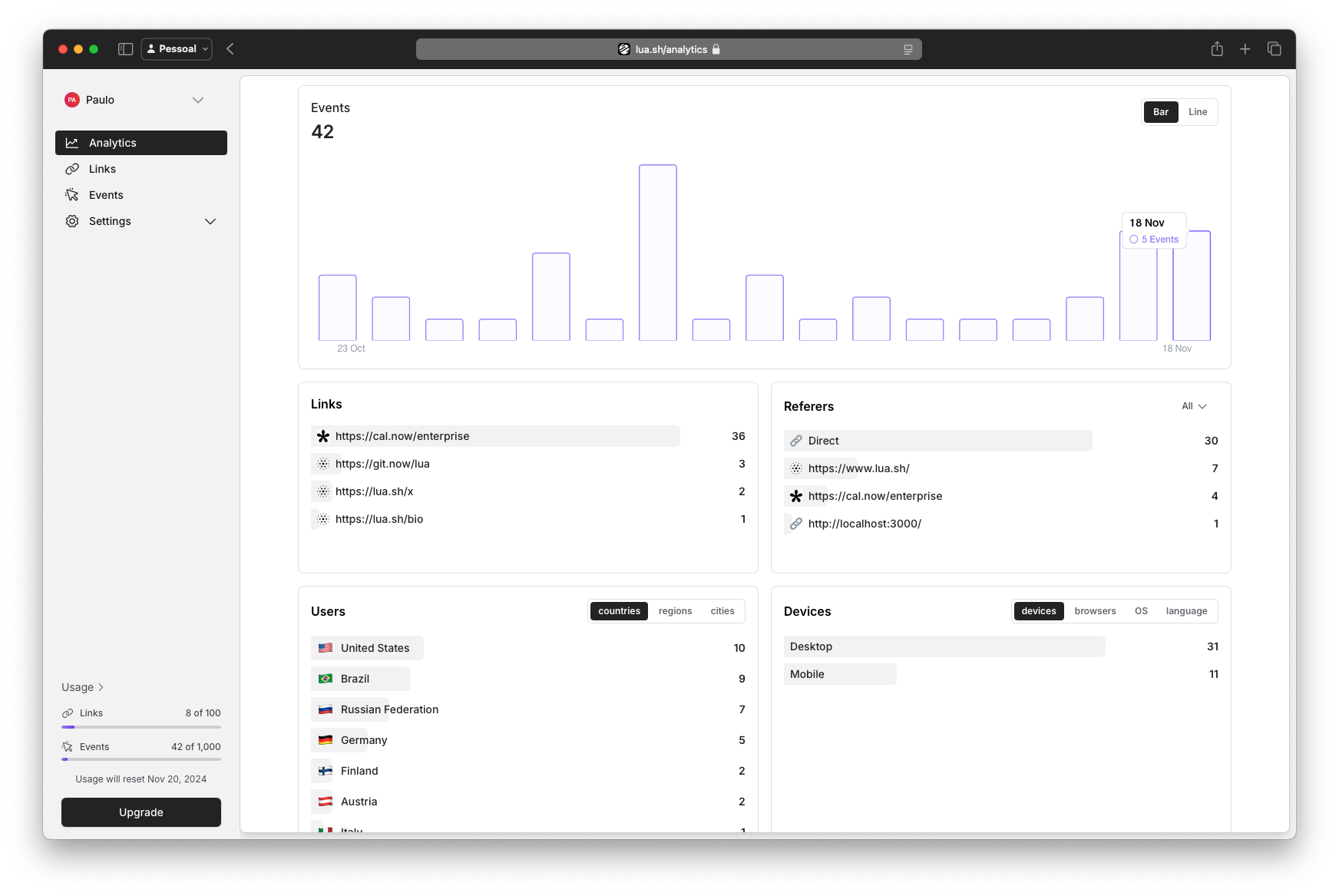
Task: Open Settings in the sidebar
Action: point(141,221)
